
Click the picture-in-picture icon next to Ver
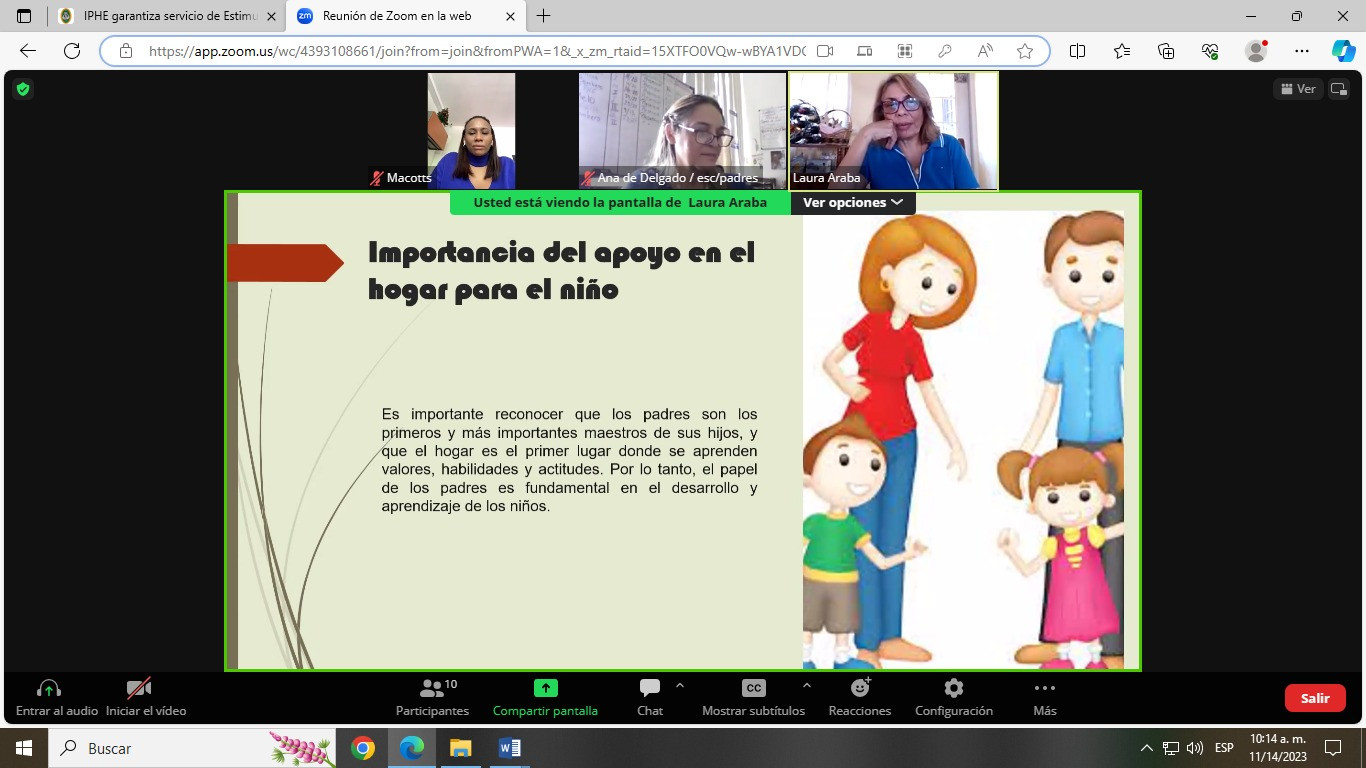click(x=1339, y=89)
